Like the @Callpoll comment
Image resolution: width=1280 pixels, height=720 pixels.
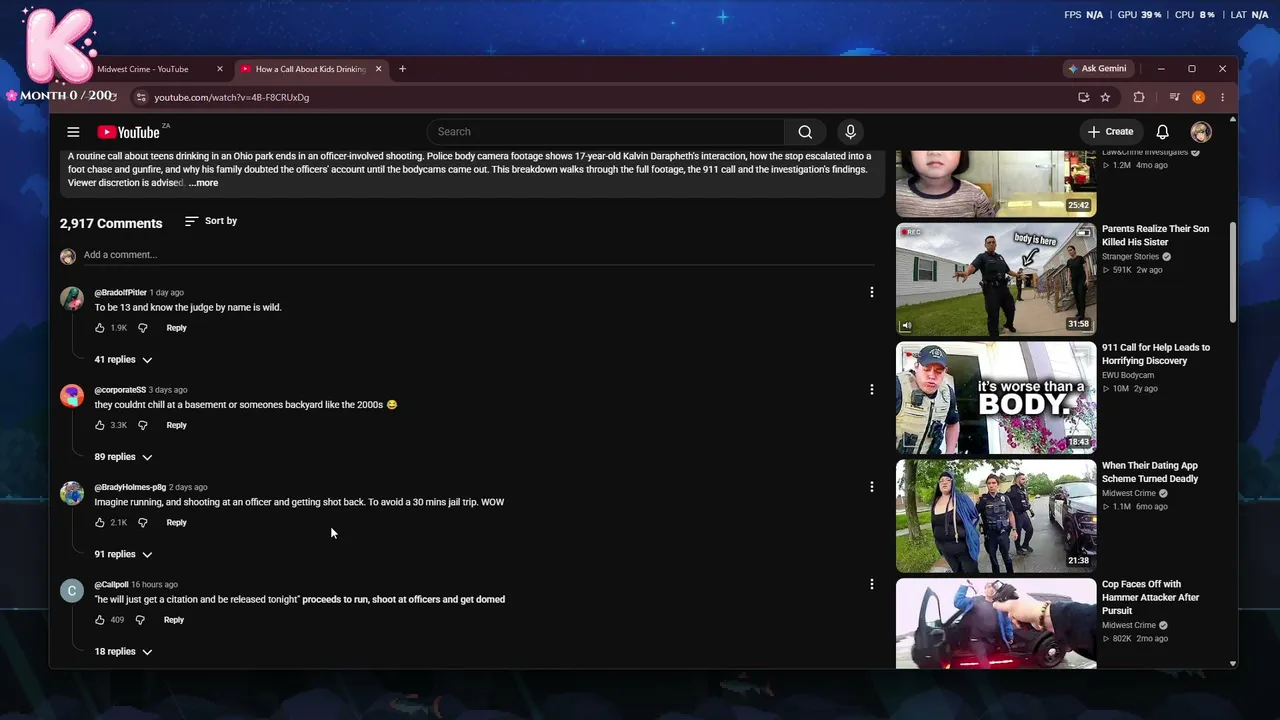click(x=100, y=620)
